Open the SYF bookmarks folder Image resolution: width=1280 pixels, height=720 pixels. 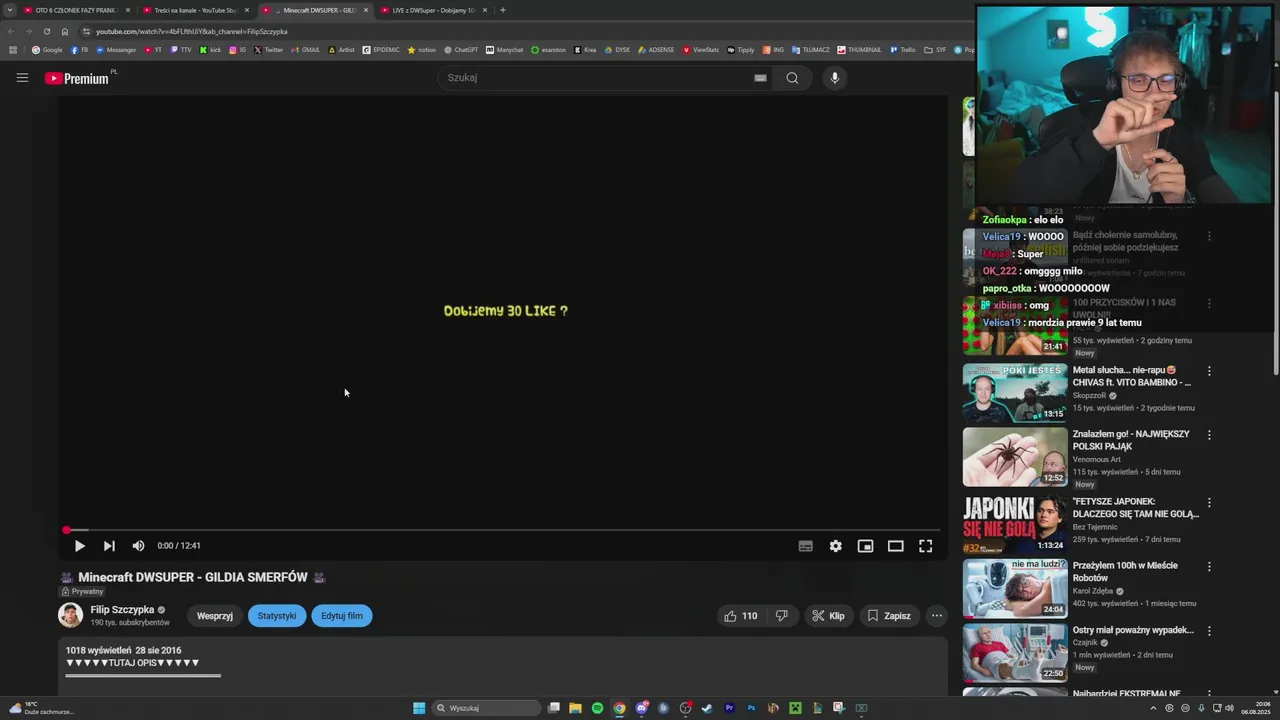point(935,50)
